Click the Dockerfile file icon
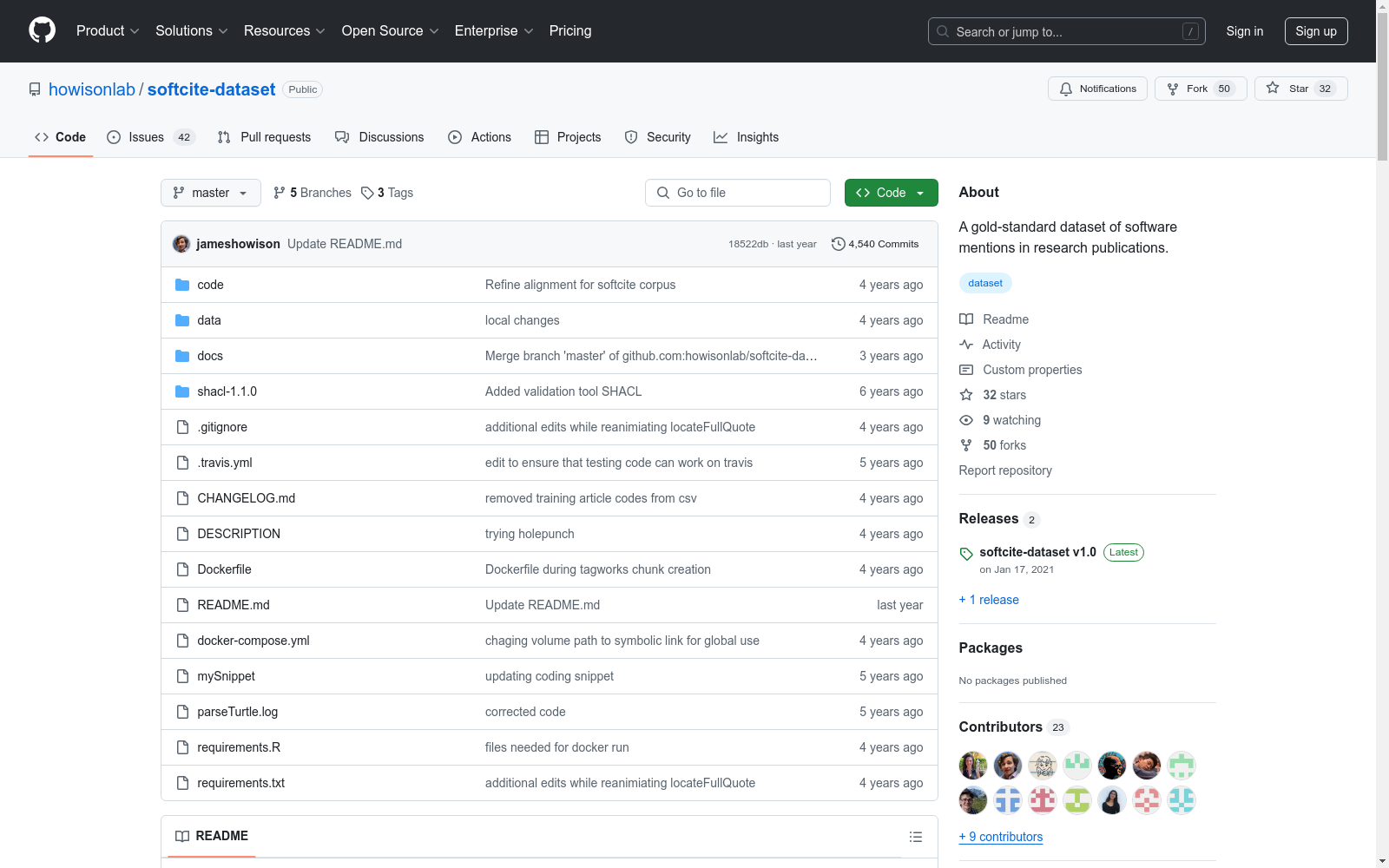 (182, 569)
